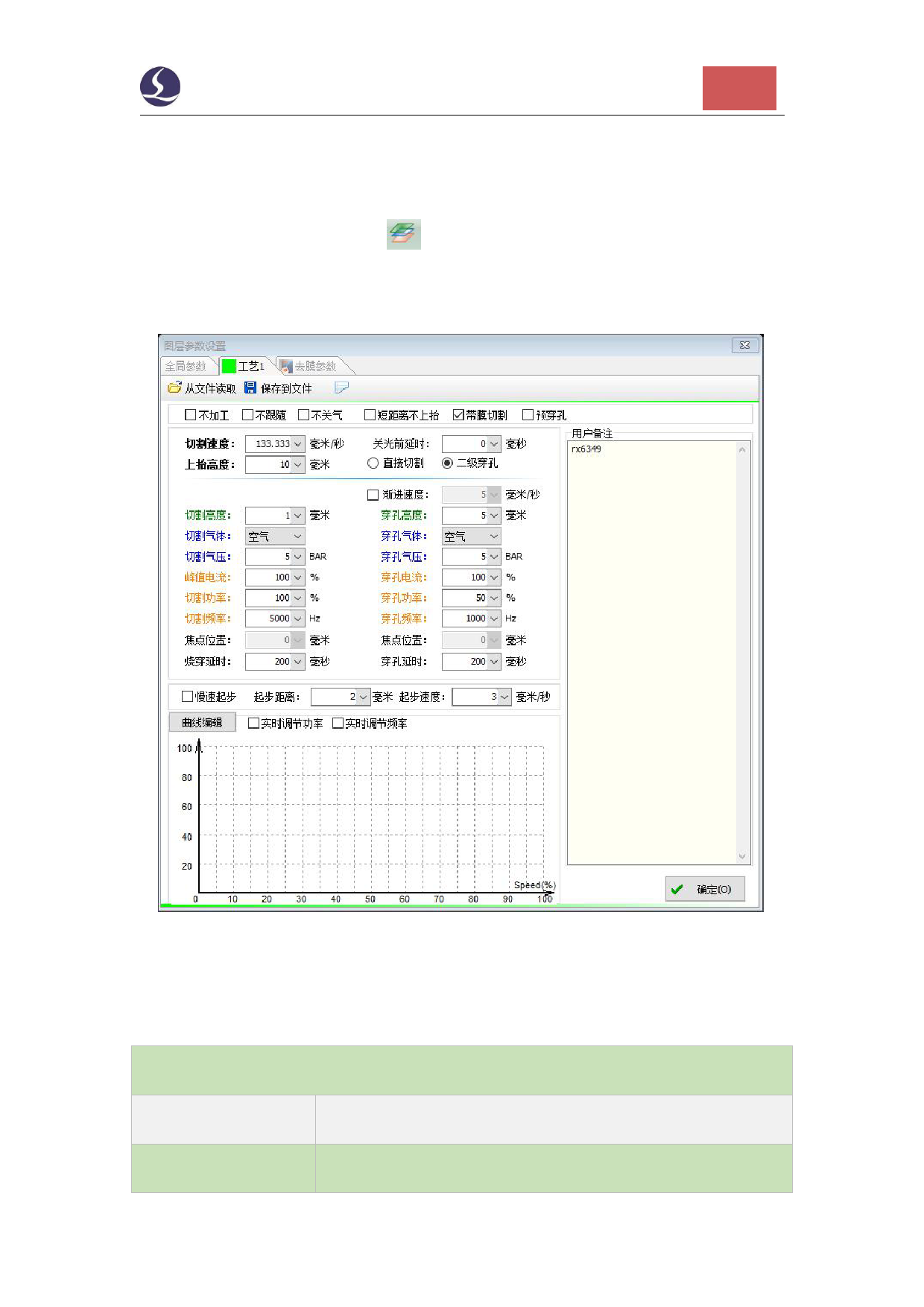Click the note icon in the dialog toolbar

tap(341, 388)
